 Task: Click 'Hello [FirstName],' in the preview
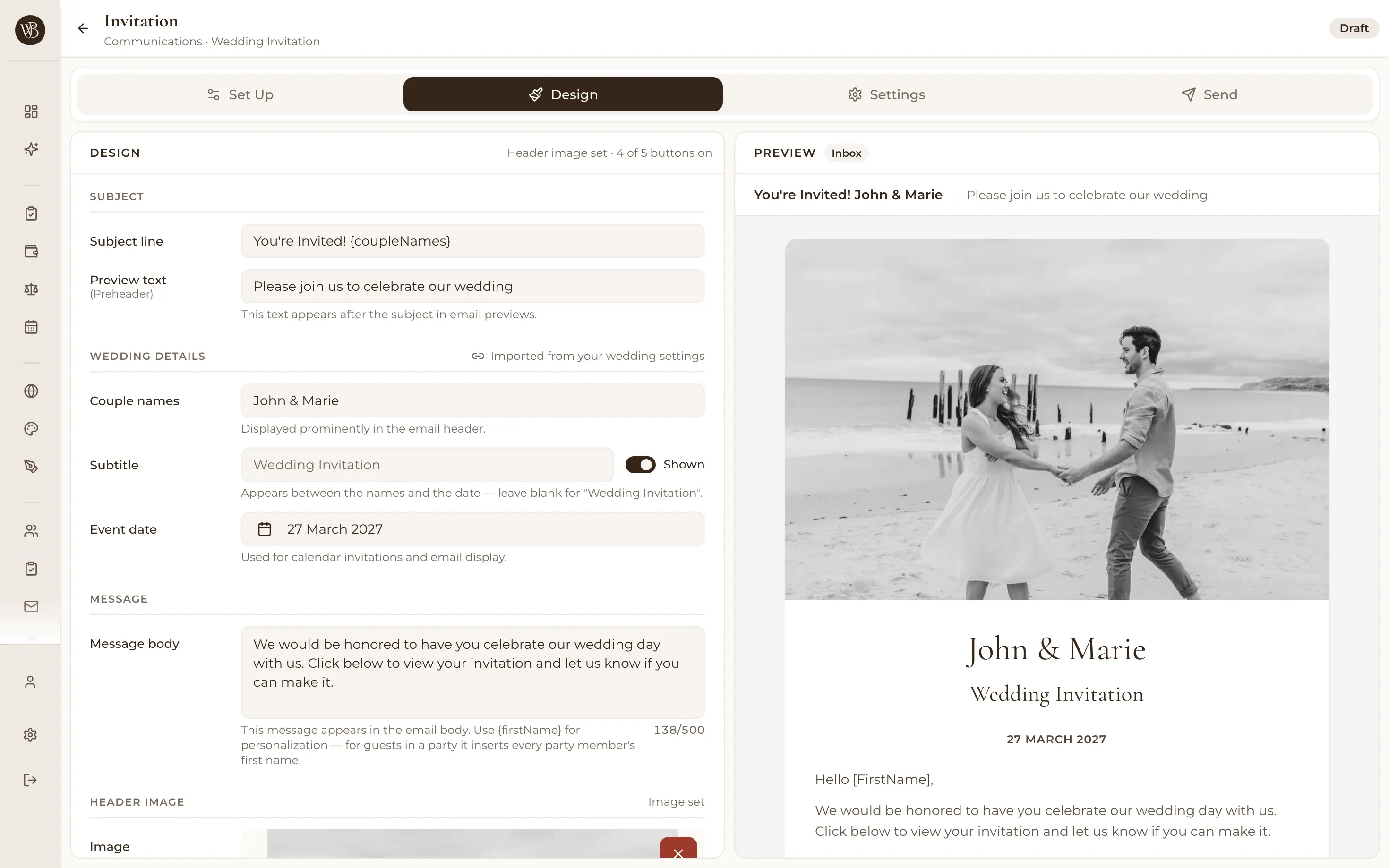coord(874,780)
